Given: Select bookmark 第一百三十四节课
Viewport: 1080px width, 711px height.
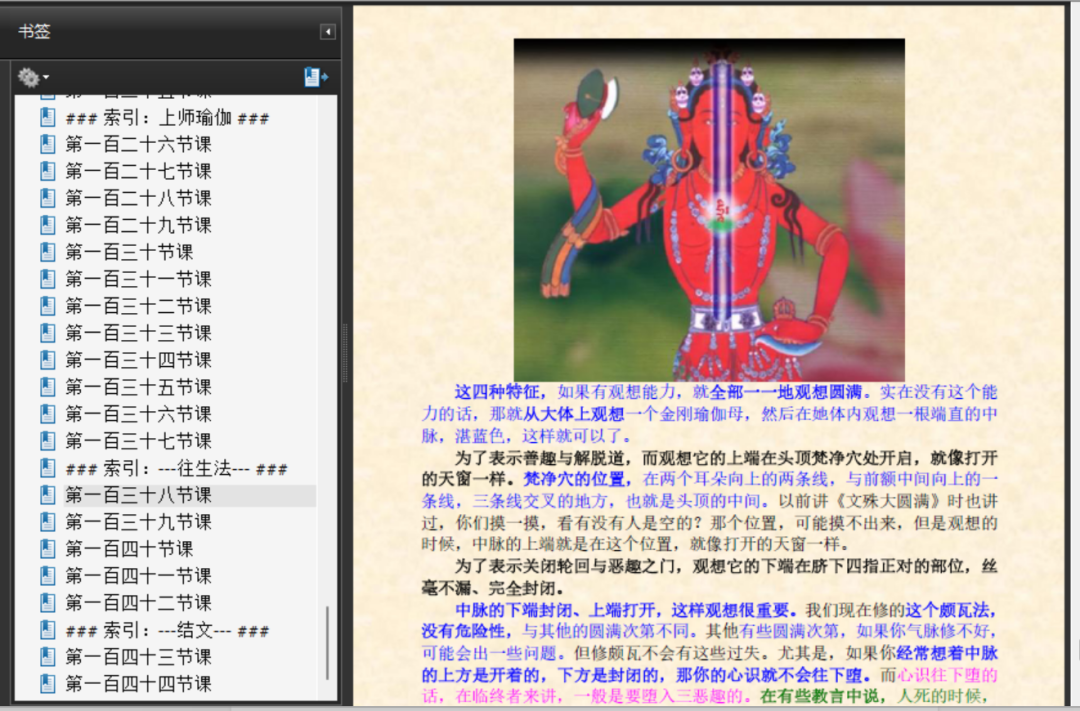Looking at the screenshot, I should click(138, 360).
